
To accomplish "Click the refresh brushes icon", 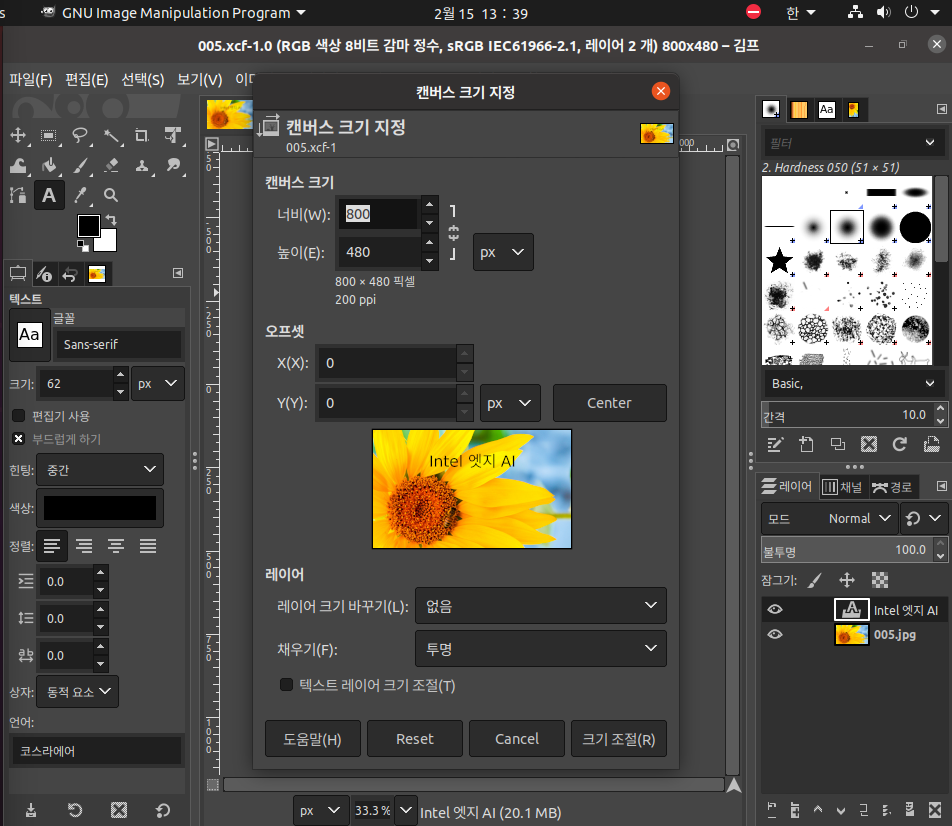I will point(900,445).
